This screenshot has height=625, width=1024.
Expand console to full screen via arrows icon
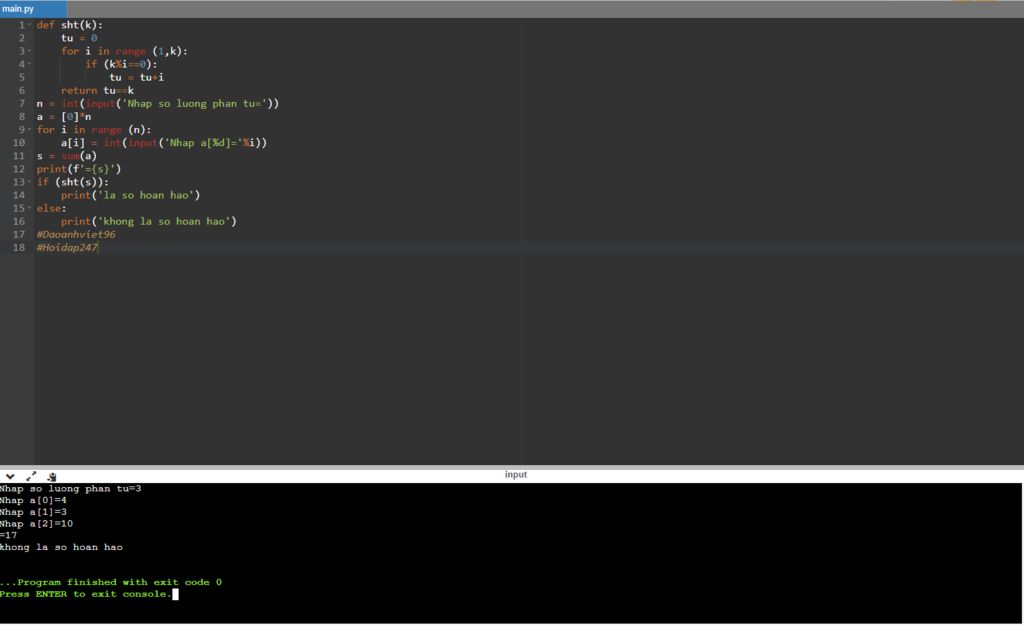pyautogui.click(x=31, y=477)
